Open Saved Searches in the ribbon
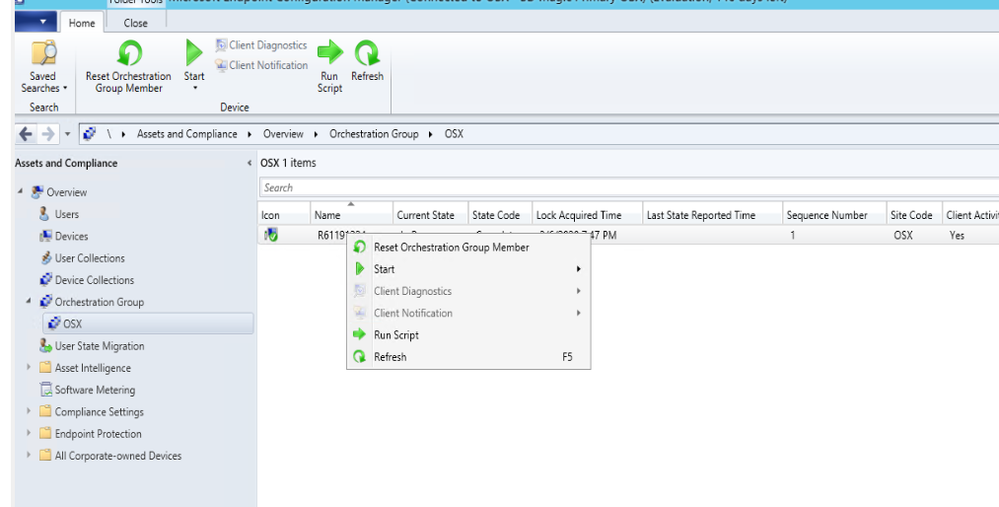Screen dimensions: 999x507 pyautogui.click(x=43, y=67)
